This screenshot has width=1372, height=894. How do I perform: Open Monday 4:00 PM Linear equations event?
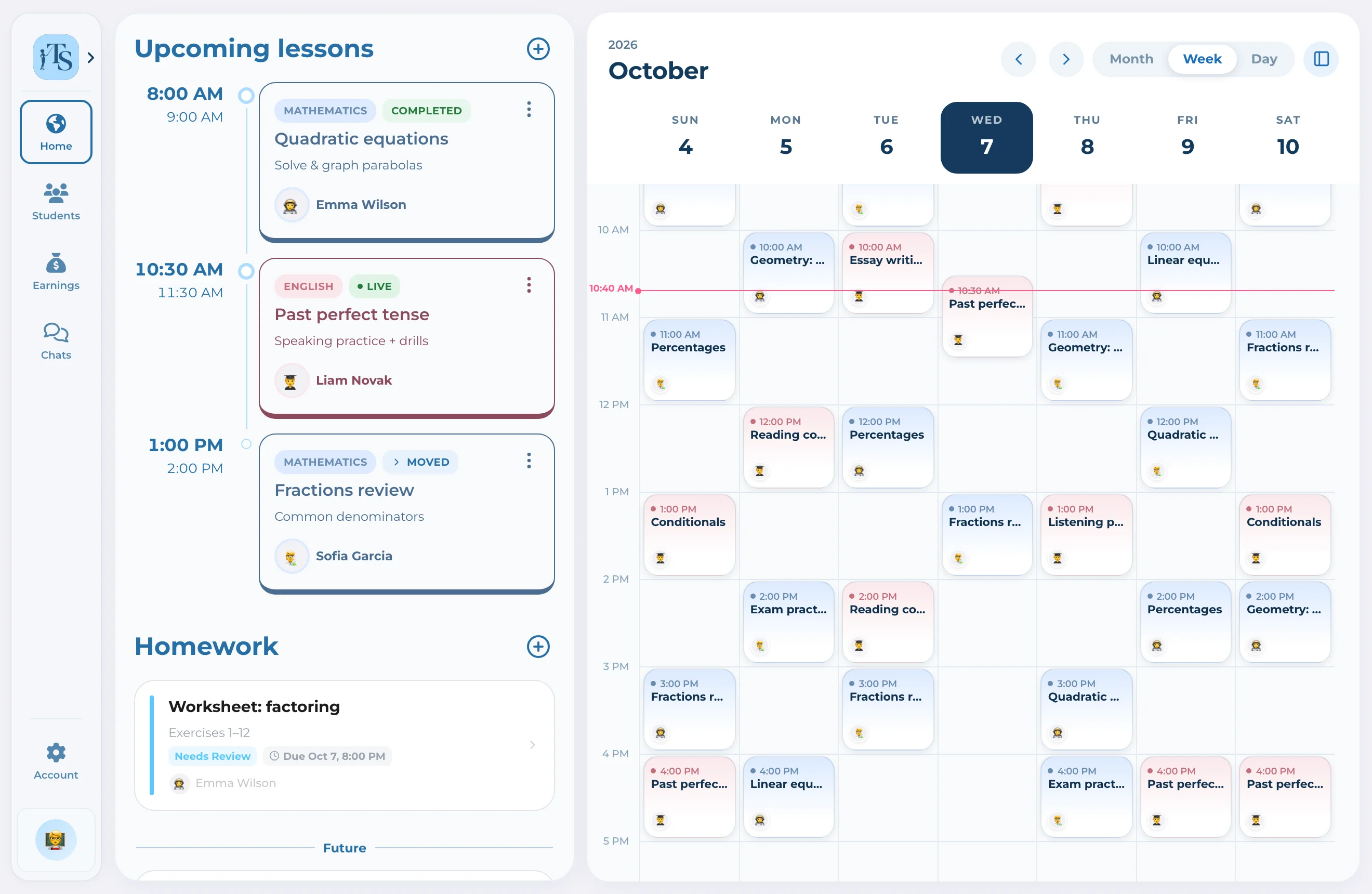(788, 797)
